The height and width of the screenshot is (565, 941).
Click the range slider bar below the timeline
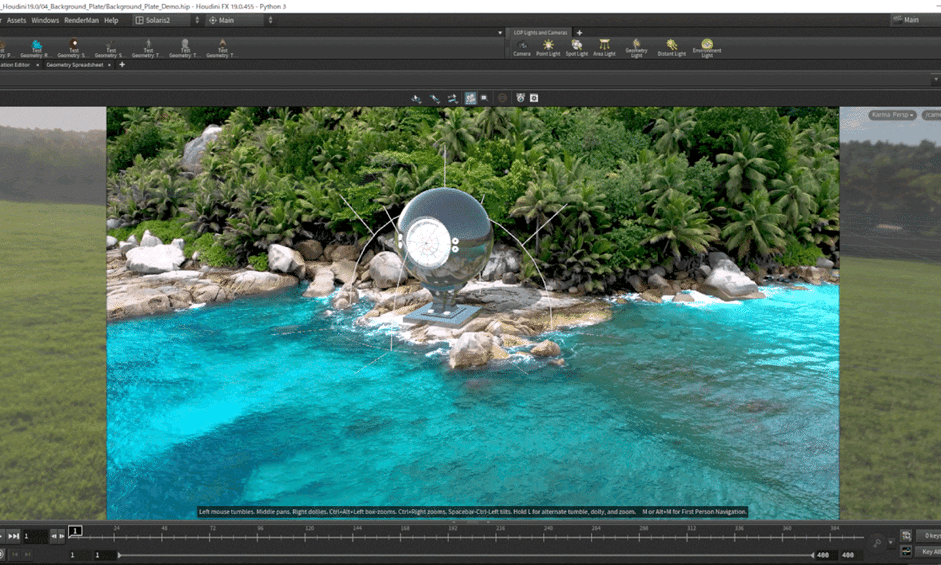pos(466,555)
